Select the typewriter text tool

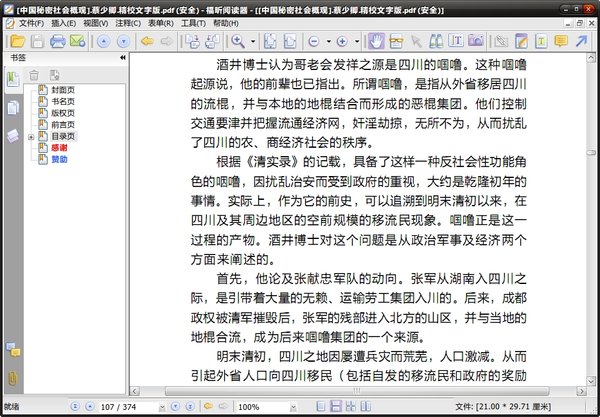pos(456,41)
